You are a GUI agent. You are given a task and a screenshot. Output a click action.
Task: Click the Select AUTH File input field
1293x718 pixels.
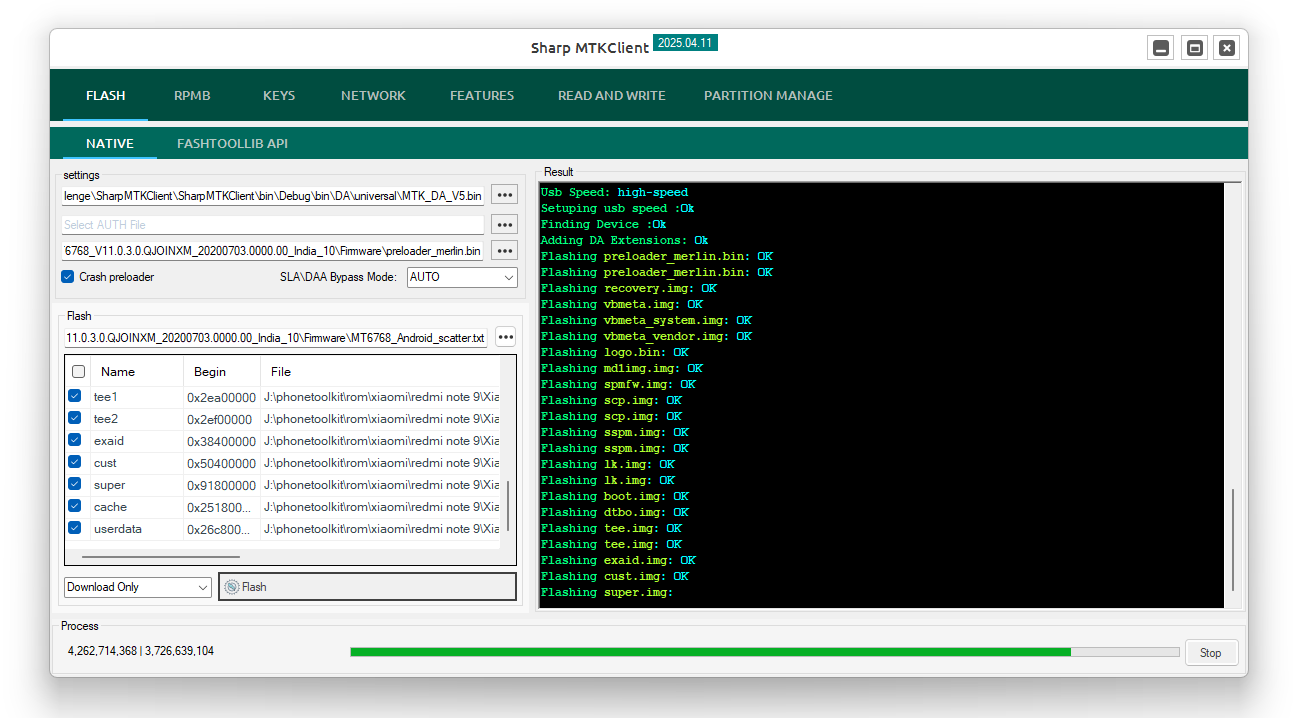point(273,225)
